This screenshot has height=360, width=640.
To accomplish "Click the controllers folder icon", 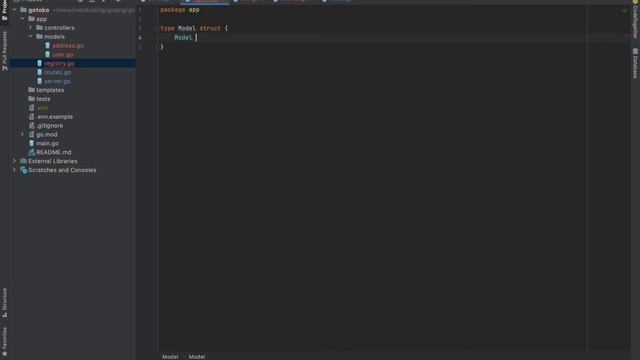I will [40, 28].
